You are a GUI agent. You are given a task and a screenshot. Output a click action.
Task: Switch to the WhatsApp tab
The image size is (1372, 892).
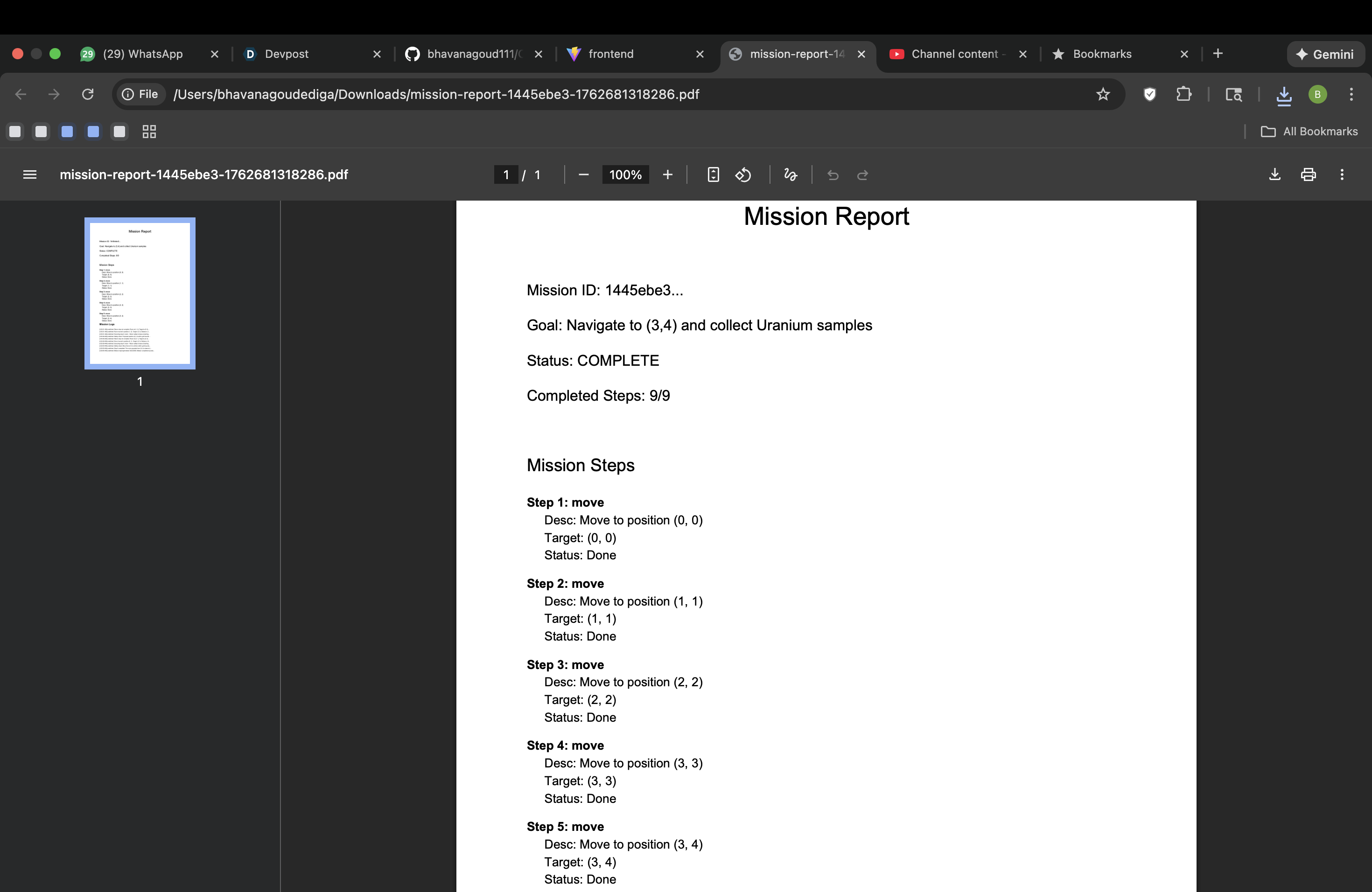point(142,54)
